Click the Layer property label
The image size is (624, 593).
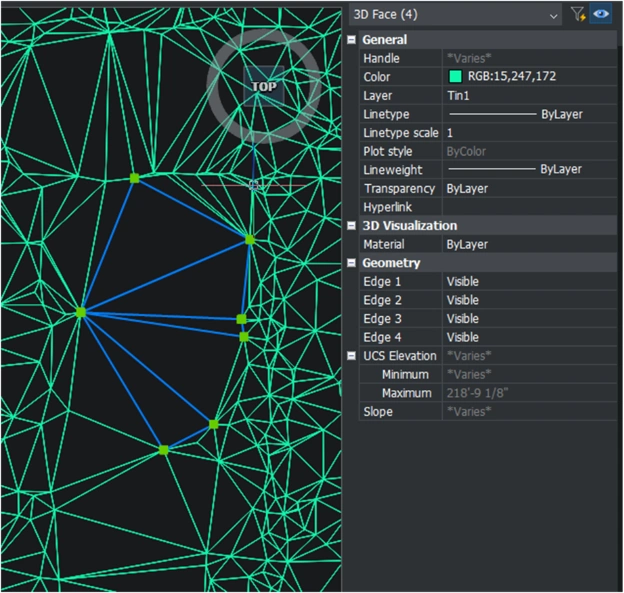coord(377,96)
